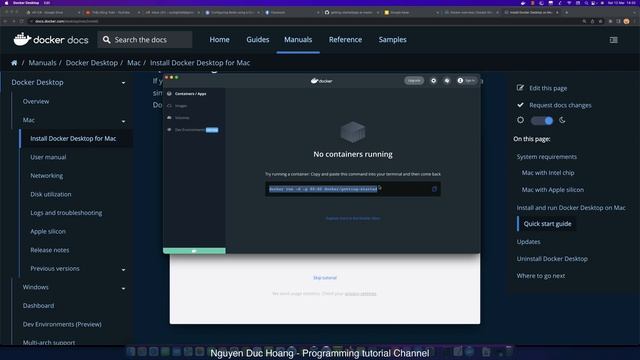Image resolution: width=640 pixels, height=360 pixels.
Task: Click the Request docs changes checkmark icon
Action: click(x=520, y=105)
